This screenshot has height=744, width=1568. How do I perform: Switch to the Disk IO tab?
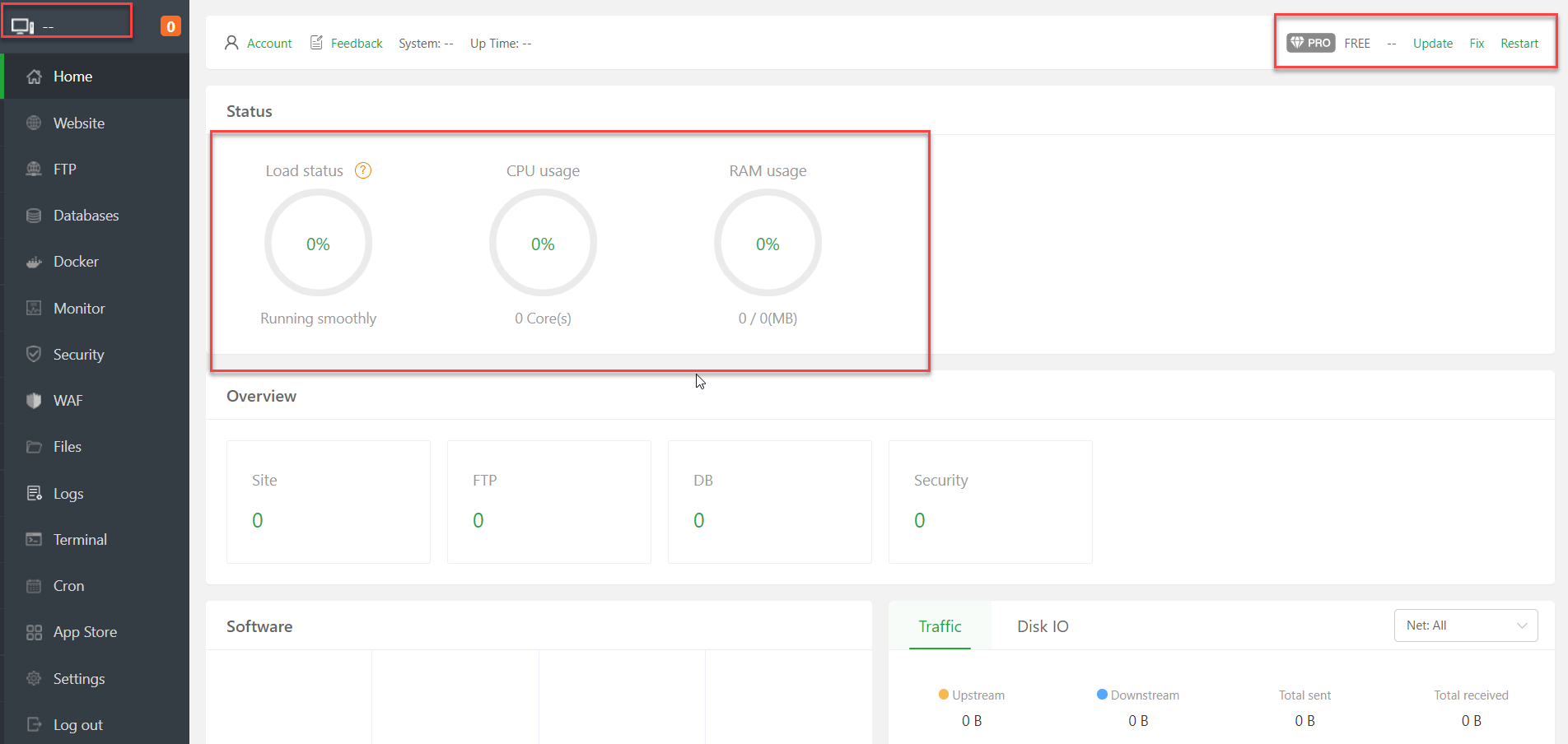point(1042,625)
